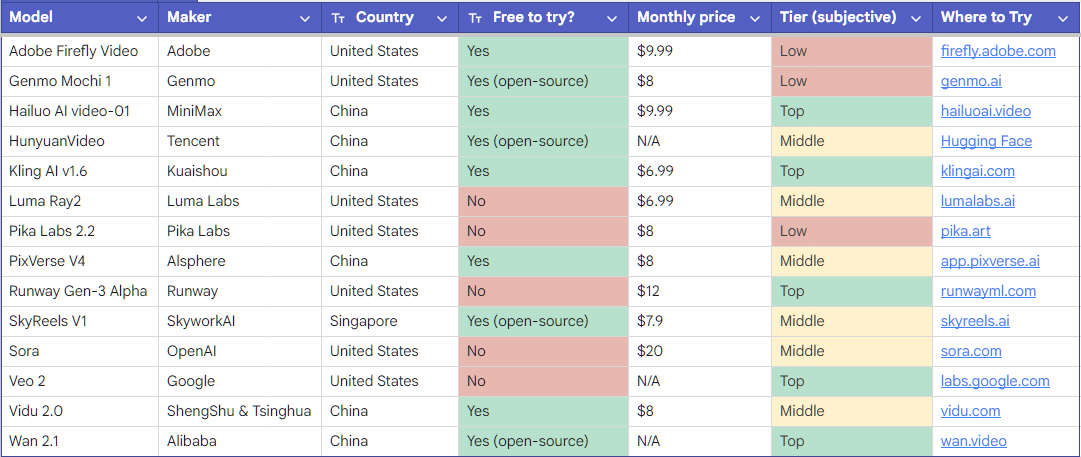This screenshot has height=457, width=1081.
Task: Follow the labs.google.com link
Action: pyautogui.click(x=995, y=381)
